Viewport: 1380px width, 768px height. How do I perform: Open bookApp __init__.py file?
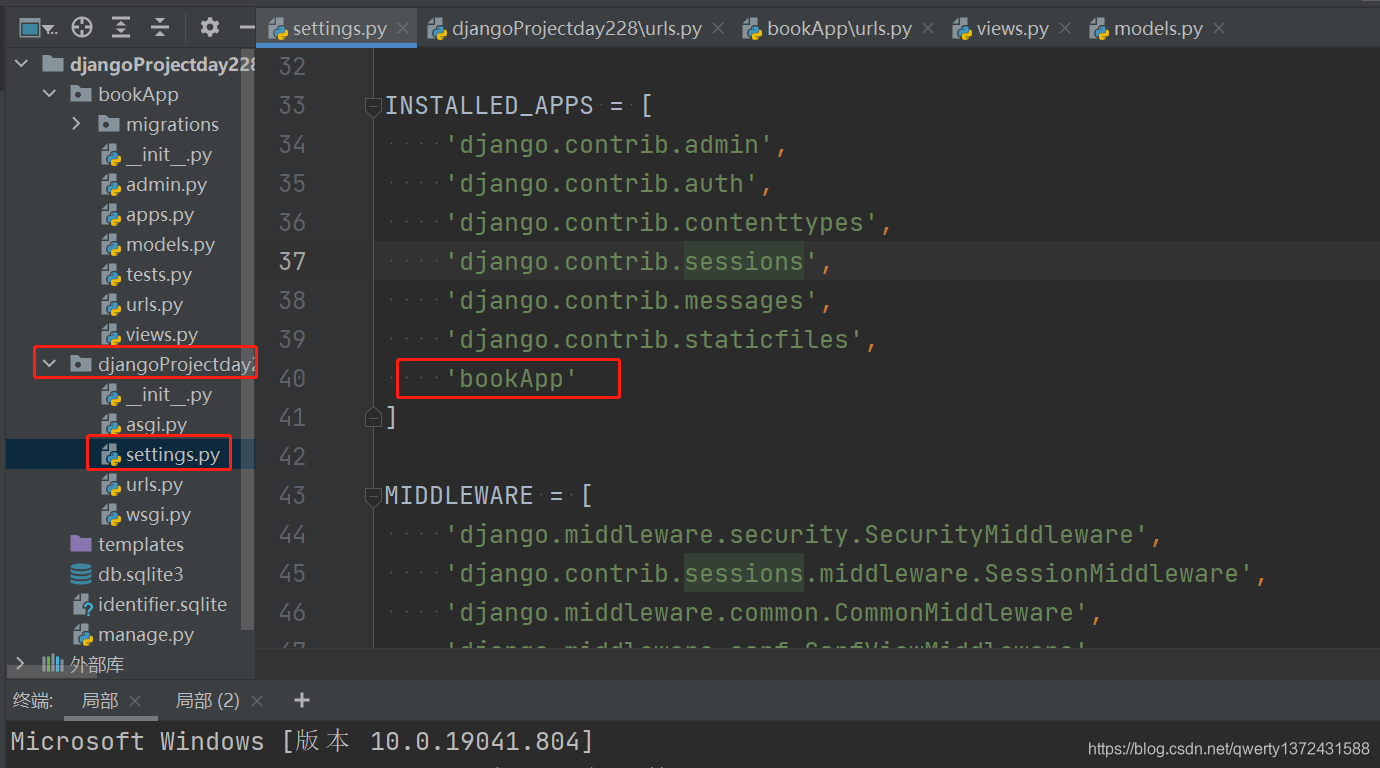[169, 155]
